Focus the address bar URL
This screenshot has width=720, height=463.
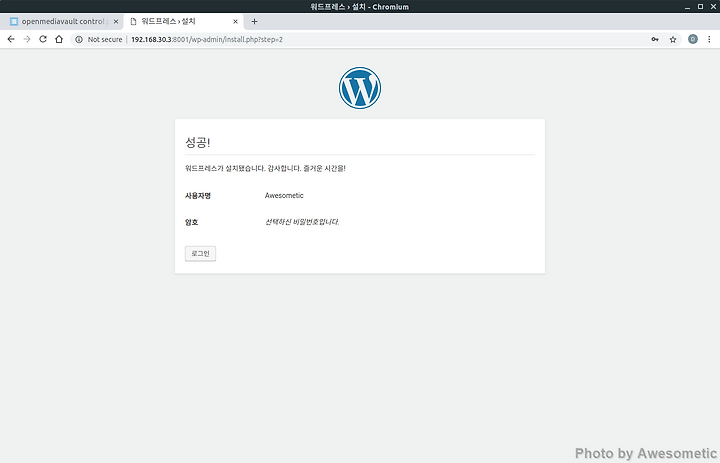tap(207, 40)
